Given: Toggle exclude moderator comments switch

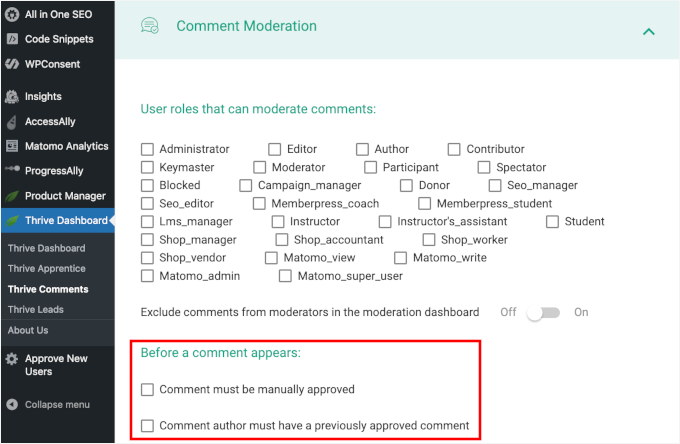Looking at the screenshot, I should coord(545,312).
